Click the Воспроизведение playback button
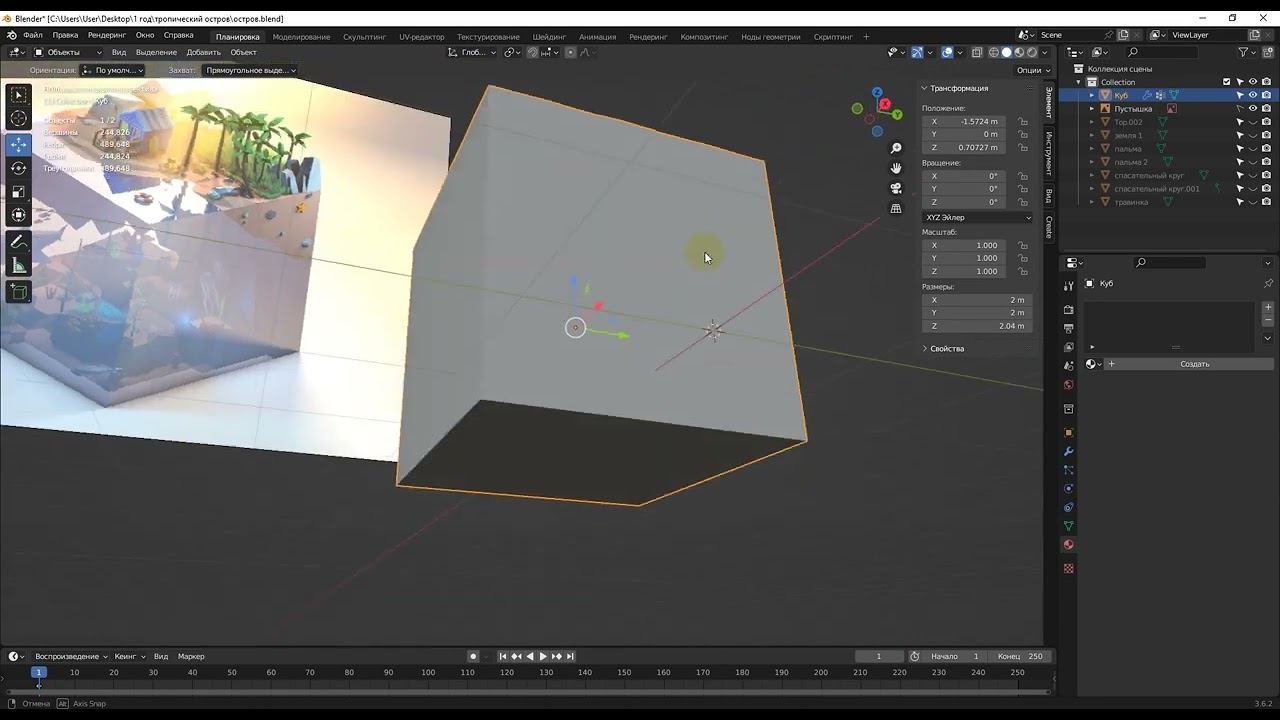This screenshot has height=720, width=1280. click(x=72, y=656)
